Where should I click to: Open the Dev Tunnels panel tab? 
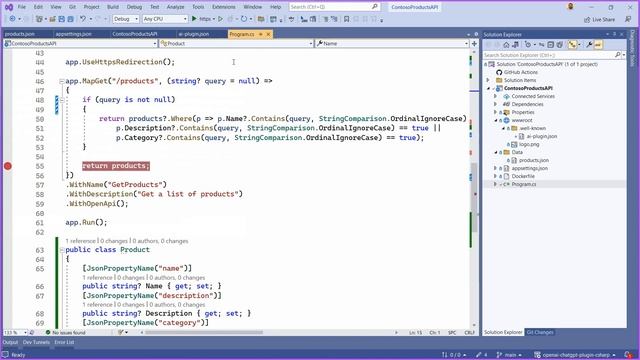(x=36, y=342)
